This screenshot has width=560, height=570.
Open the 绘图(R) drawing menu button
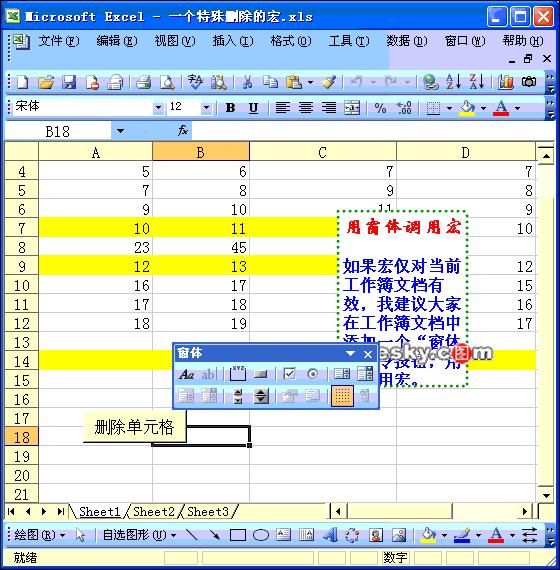tap(40, 535)
